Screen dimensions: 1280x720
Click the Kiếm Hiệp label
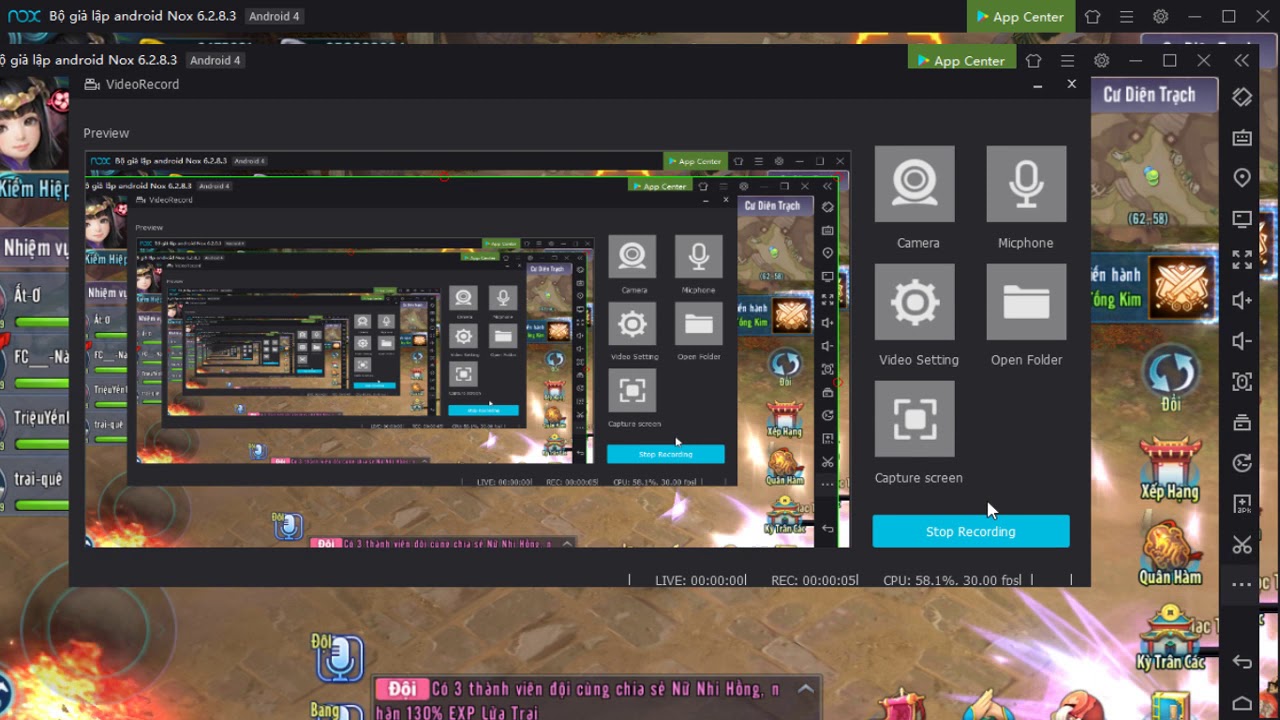[x=34, y=188]
